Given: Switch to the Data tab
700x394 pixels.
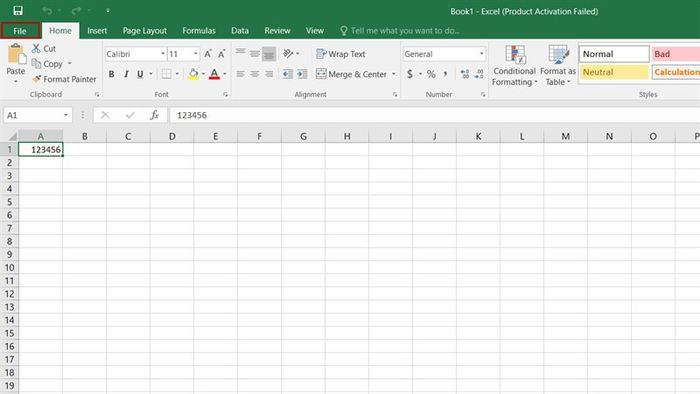Looking at the screenshot, I should coord(240,31).
